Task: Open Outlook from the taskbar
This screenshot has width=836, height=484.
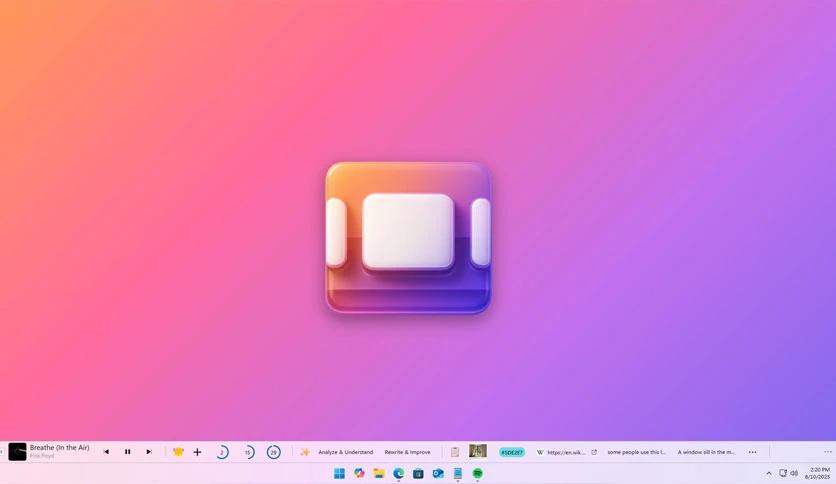Action: click(438, 473)
